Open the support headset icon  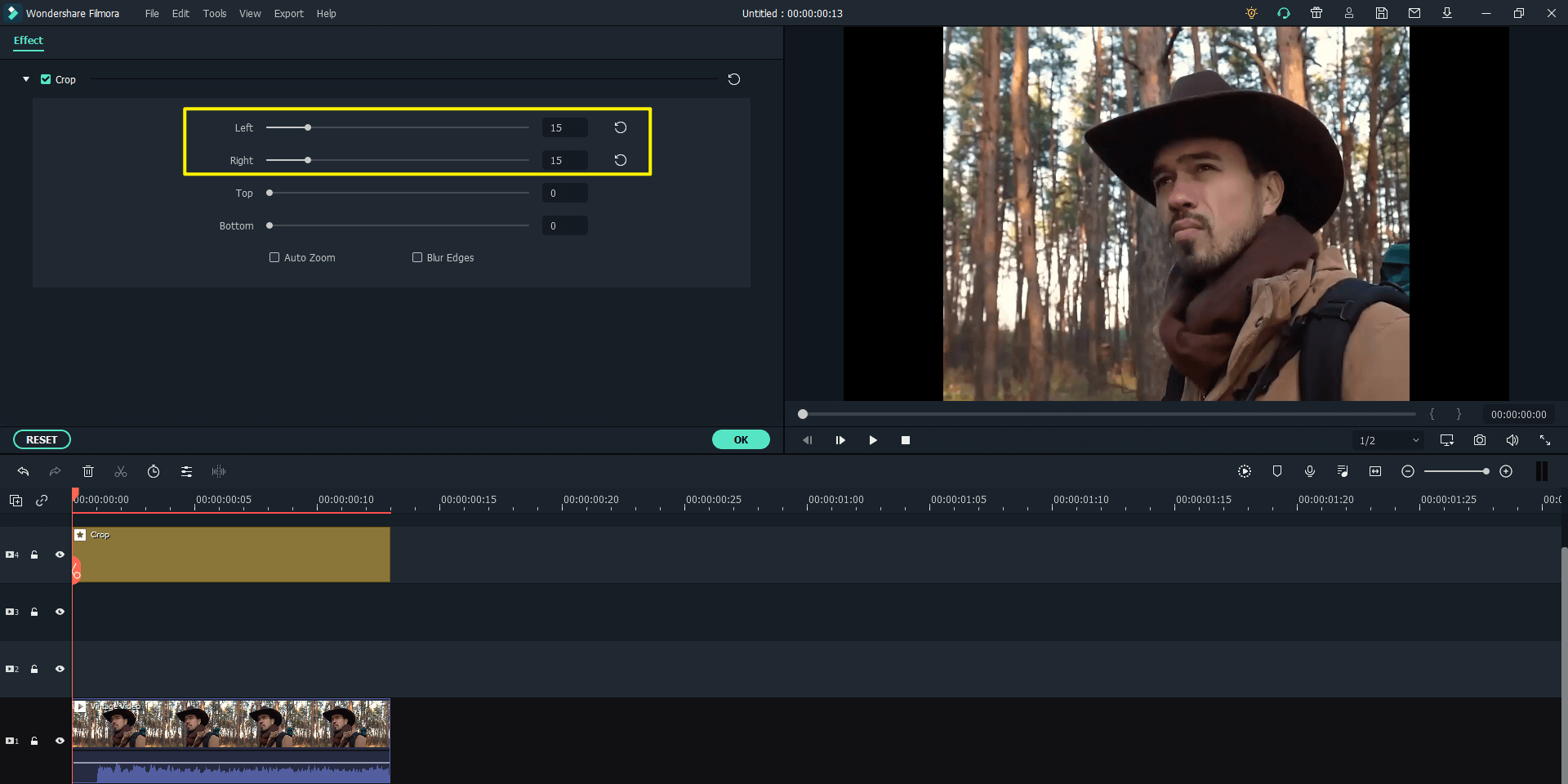pos(1284,13)
